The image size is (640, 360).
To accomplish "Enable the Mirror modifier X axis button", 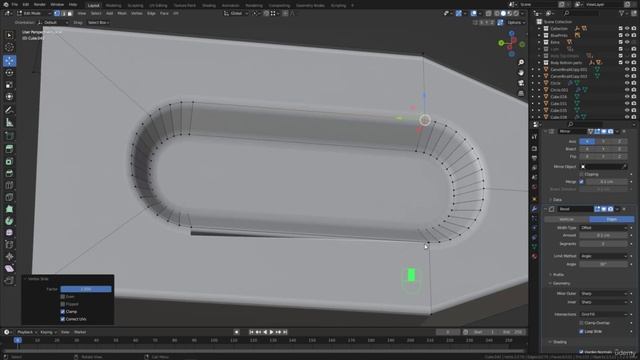I will pyautogui.click(x=587, y=142).
